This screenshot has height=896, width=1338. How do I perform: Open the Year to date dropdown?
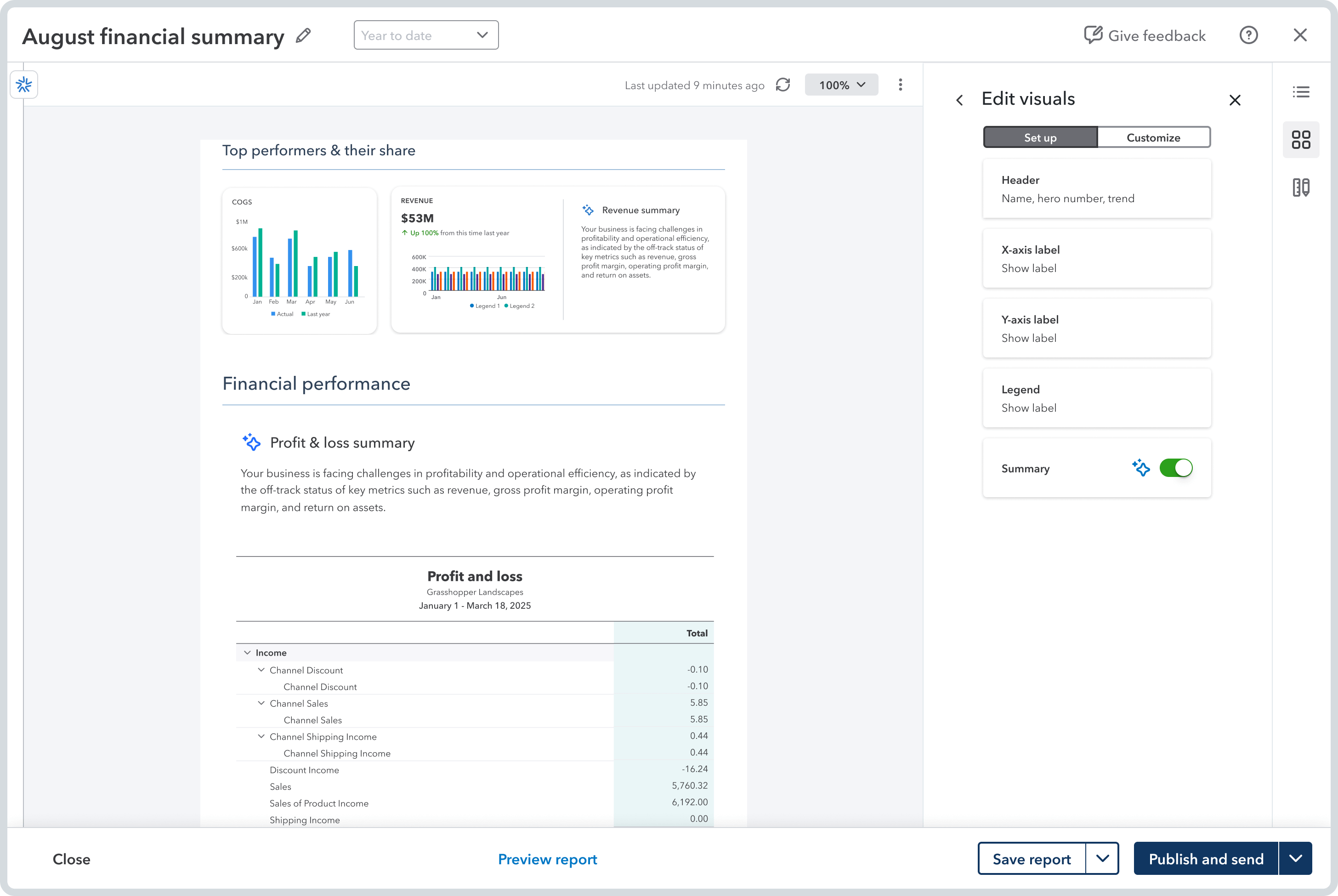coord(426,35)
